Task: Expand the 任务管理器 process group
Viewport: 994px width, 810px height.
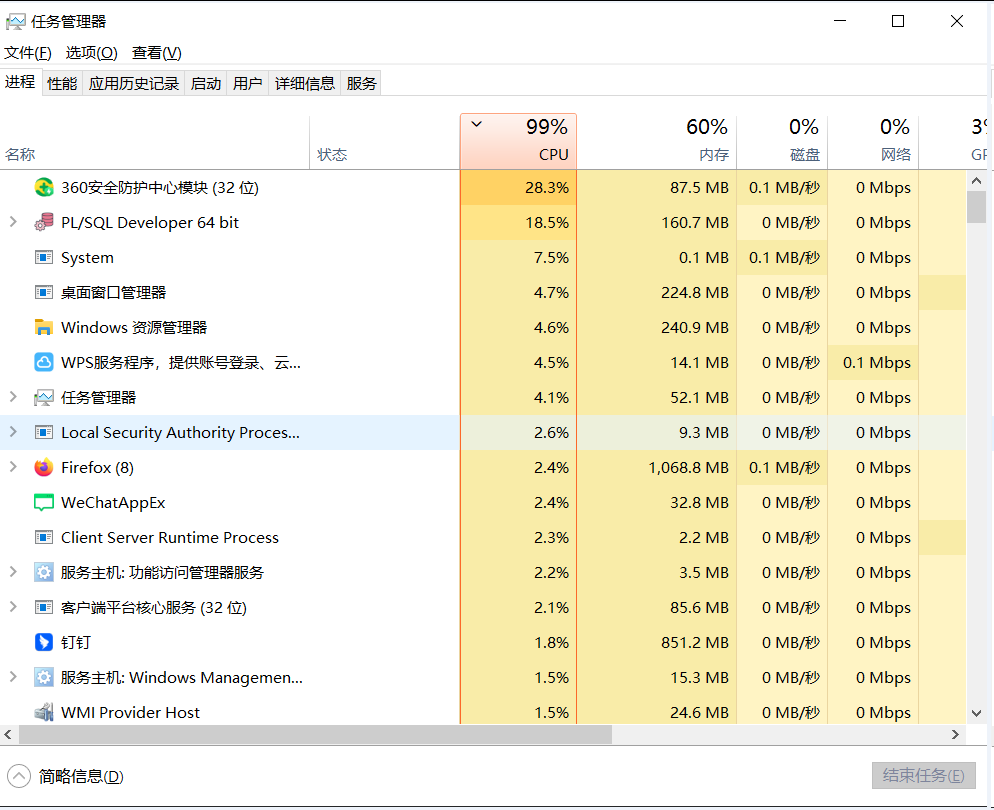Action: point(13,397)
